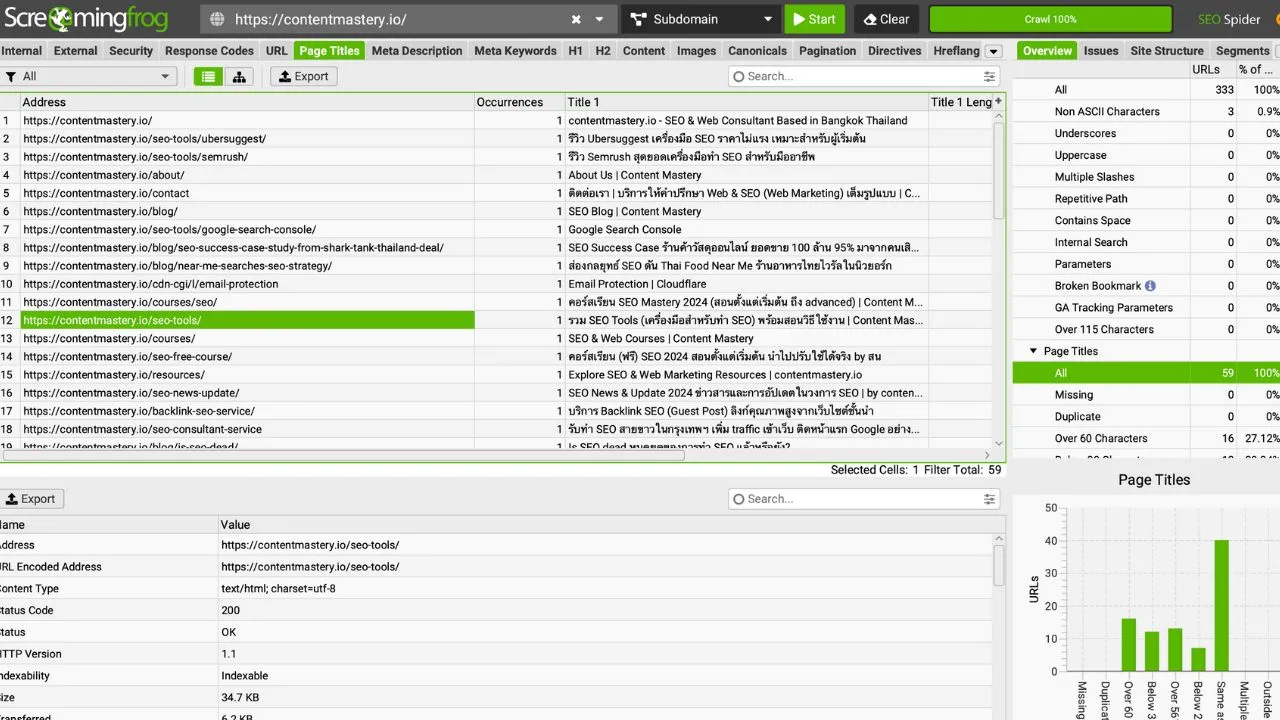Click Broken Bookmark info icon
Viewport: 1280px width, 720px height.
coord(1150,286)
